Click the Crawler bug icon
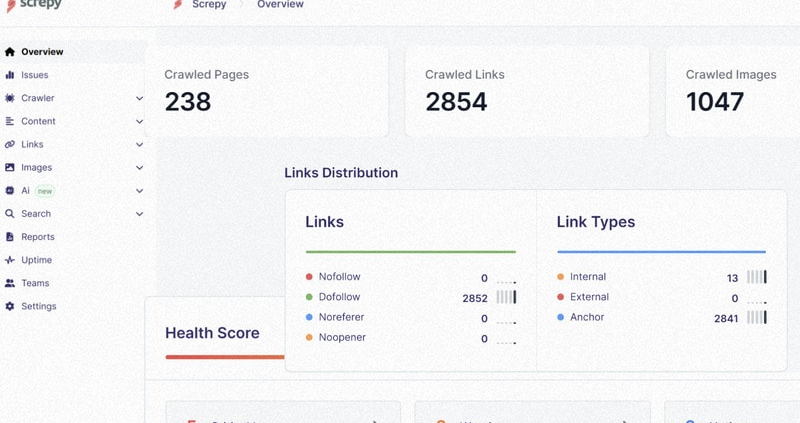 point(10,98)
